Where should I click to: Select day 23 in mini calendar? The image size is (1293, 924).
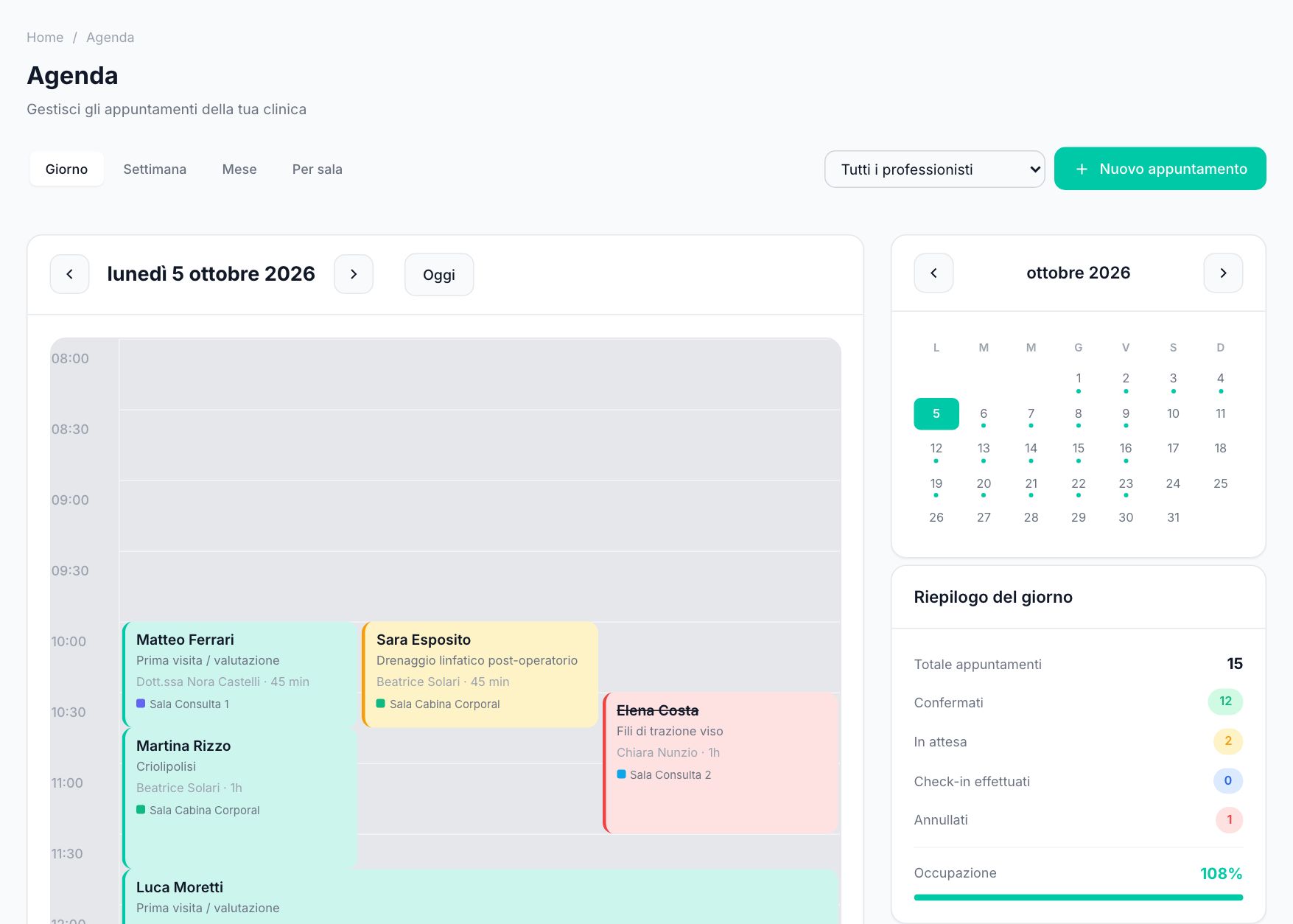[x=1126, y=484]
